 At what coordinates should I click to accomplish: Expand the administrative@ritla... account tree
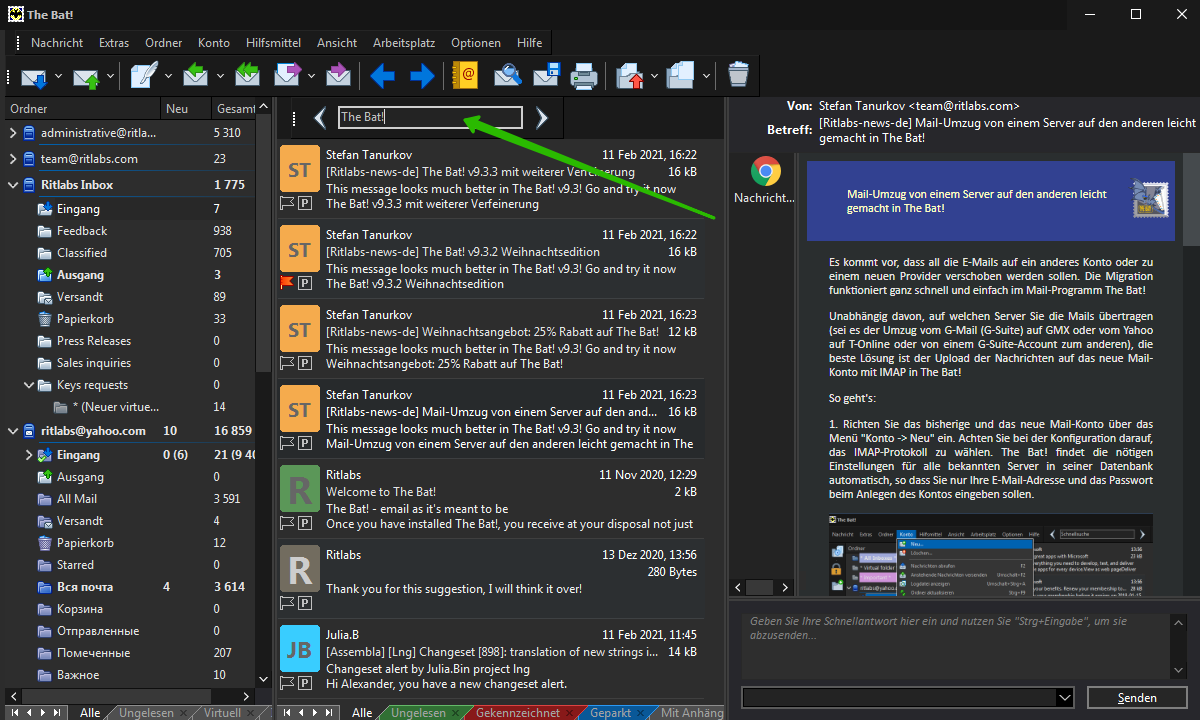point(12,133)
